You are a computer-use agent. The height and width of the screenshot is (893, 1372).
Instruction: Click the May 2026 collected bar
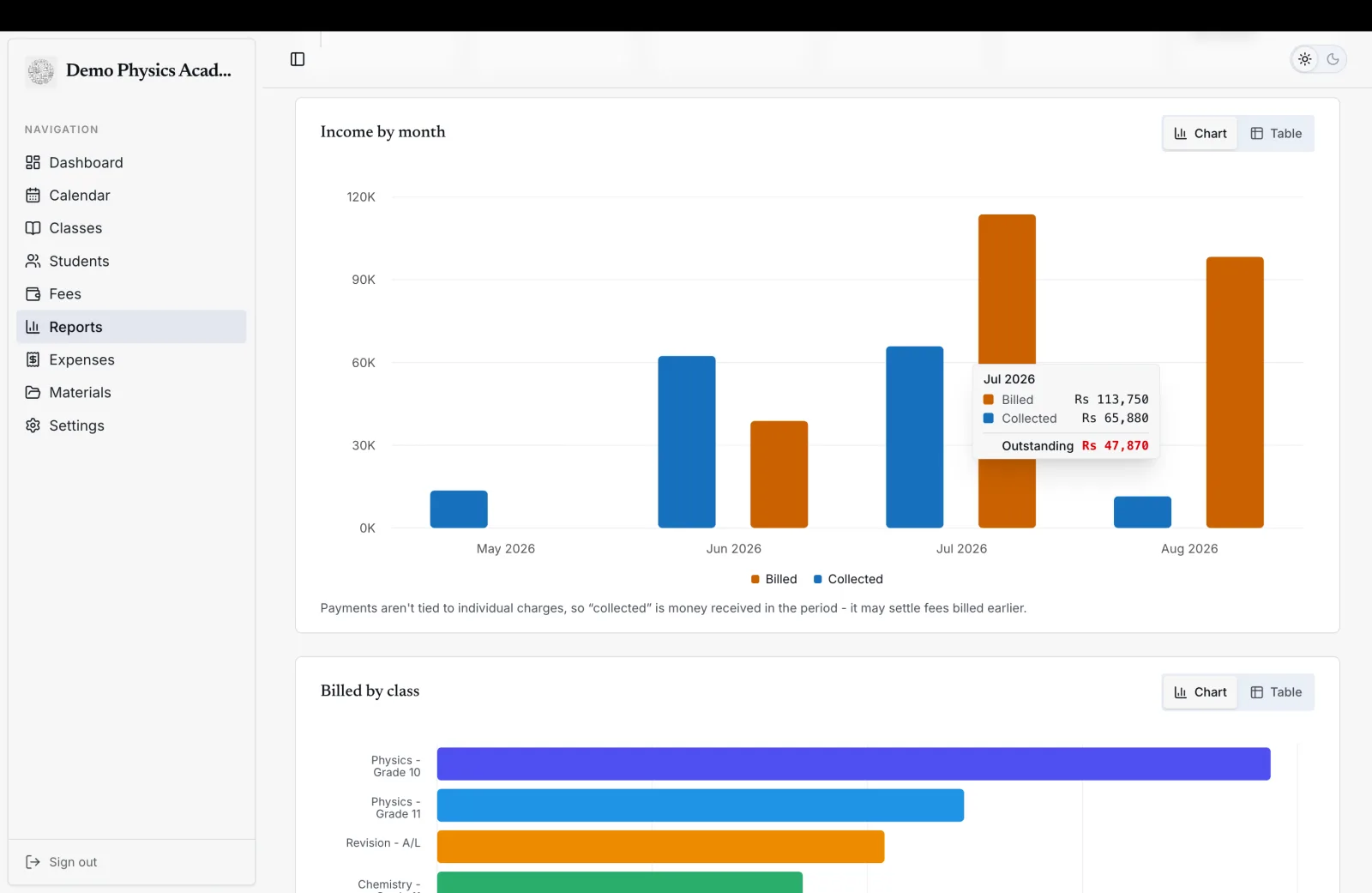(x=459, y=510)
